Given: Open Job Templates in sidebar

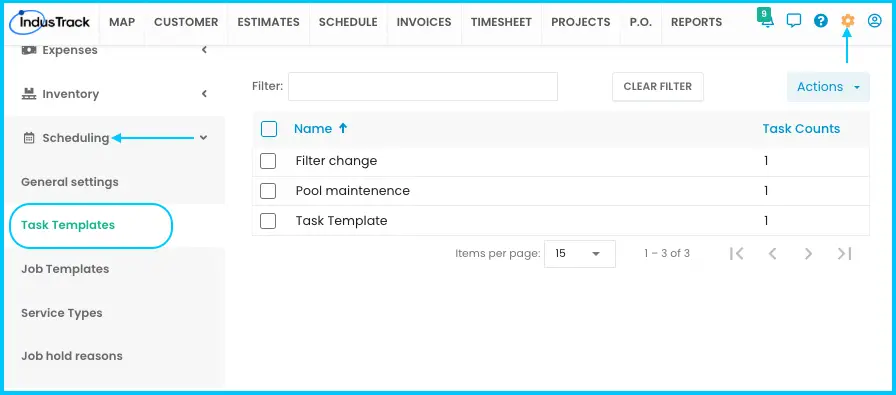Looking at the screenshot, I should tap(65, 269).
